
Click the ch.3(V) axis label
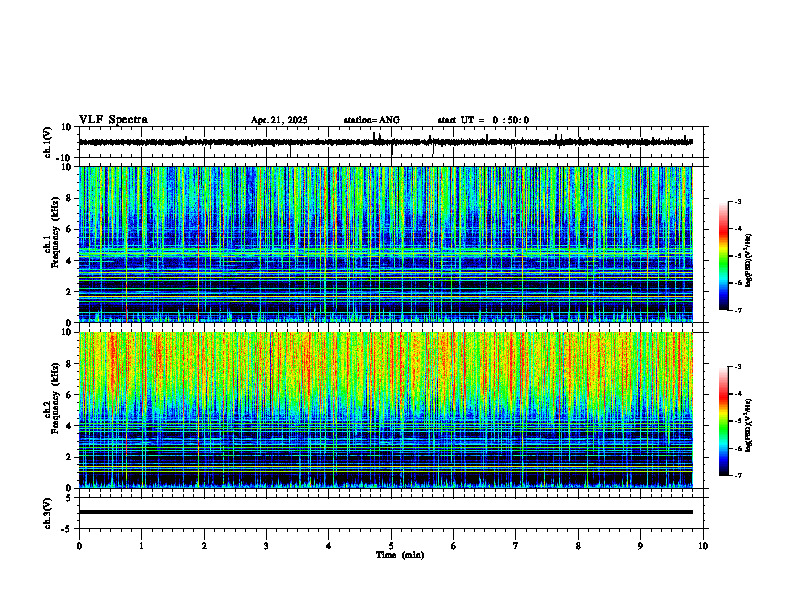[x=48, y=513]
